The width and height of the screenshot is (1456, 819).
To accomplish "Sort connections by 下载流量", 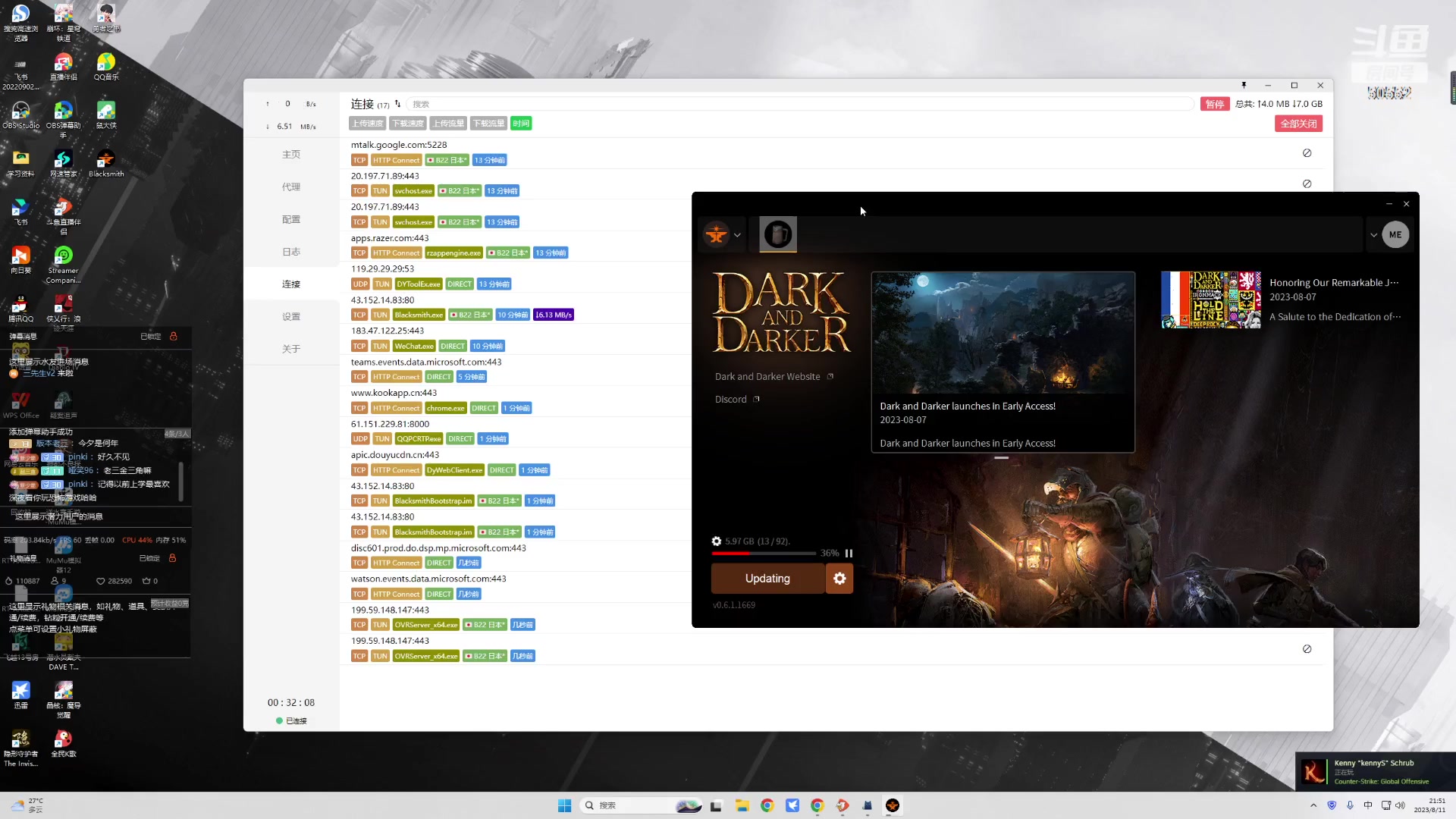I will [x=488, y=124].
